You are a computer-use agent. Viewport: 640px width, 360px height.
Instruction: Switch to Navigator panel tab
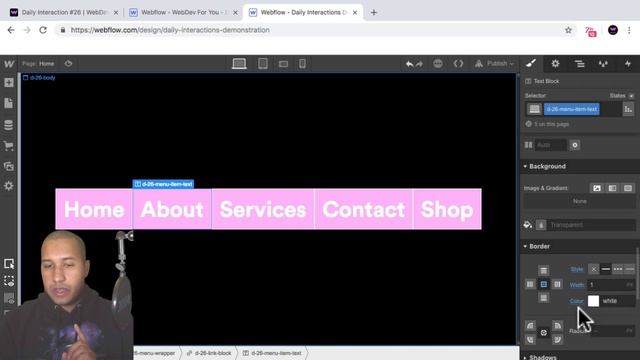(x=580, y=64)
